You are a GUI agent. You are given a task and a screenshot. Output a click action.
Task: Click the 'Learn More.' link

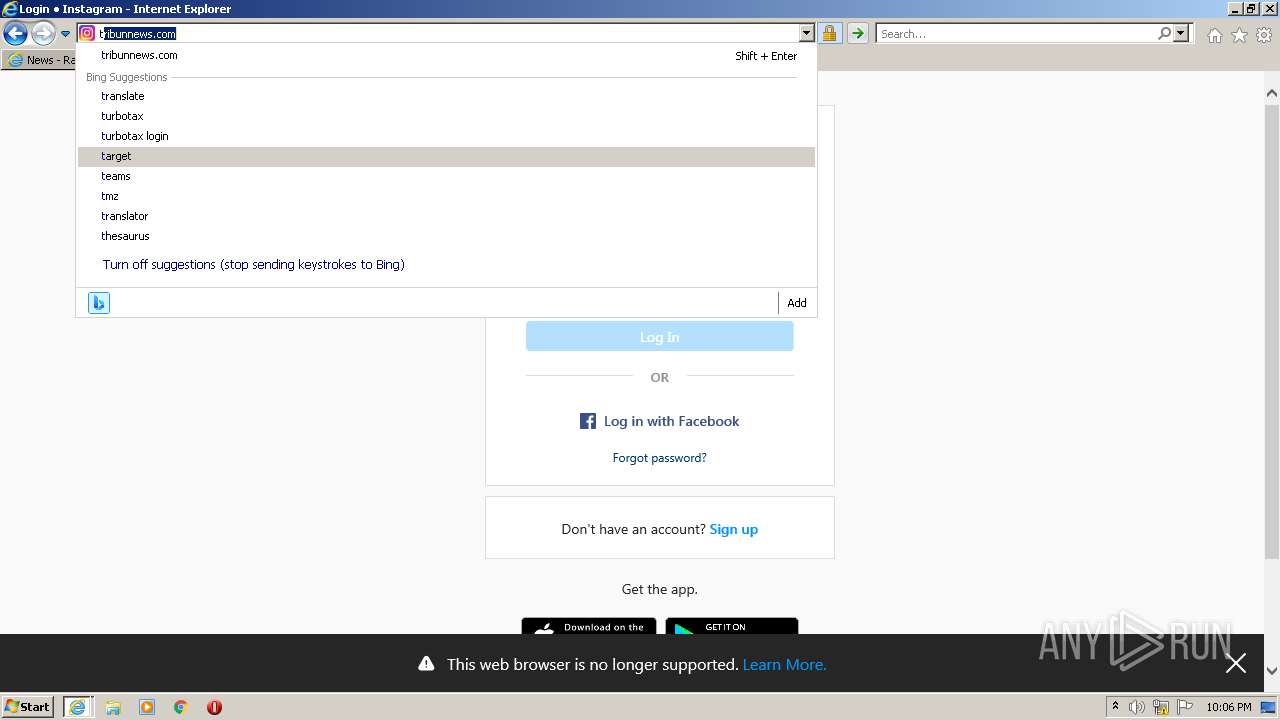(x=784, y=664)
